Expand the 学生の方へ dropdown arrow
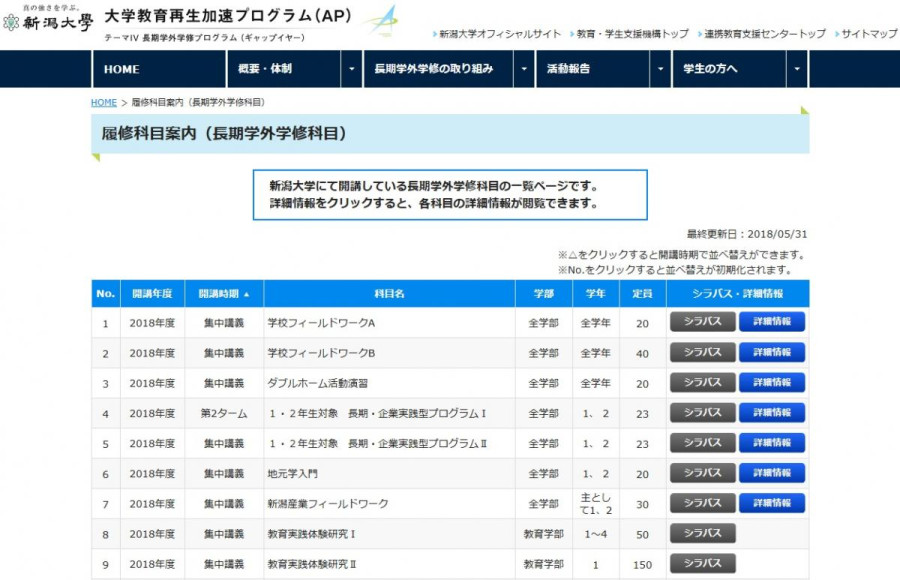This screenshot has height=580, width=900. (797, 69)
